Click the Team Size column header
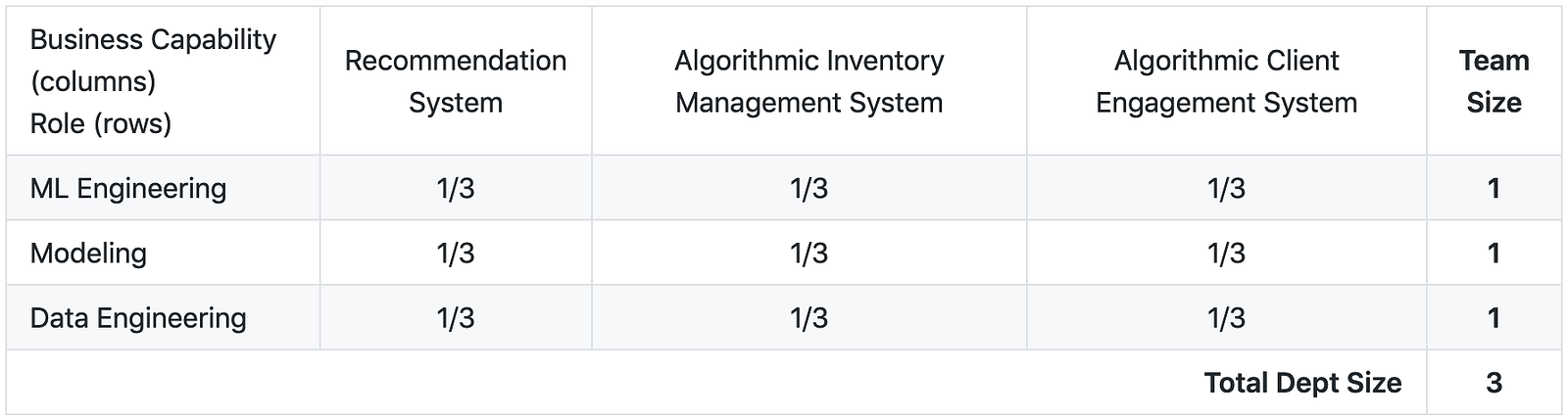This screenshot has width=1568, height=417. point(1494,81)
